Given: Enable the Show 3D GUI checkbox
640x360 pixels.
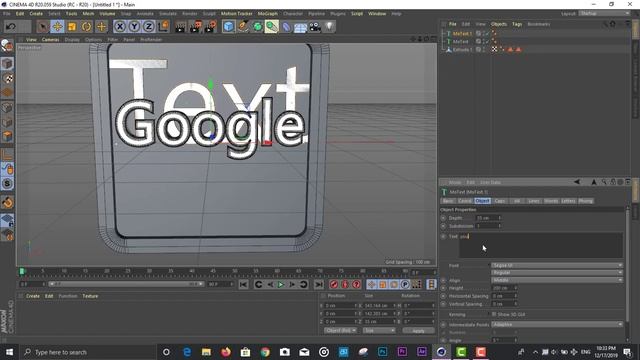Looking at the screenshot, I should click(494, 314).
